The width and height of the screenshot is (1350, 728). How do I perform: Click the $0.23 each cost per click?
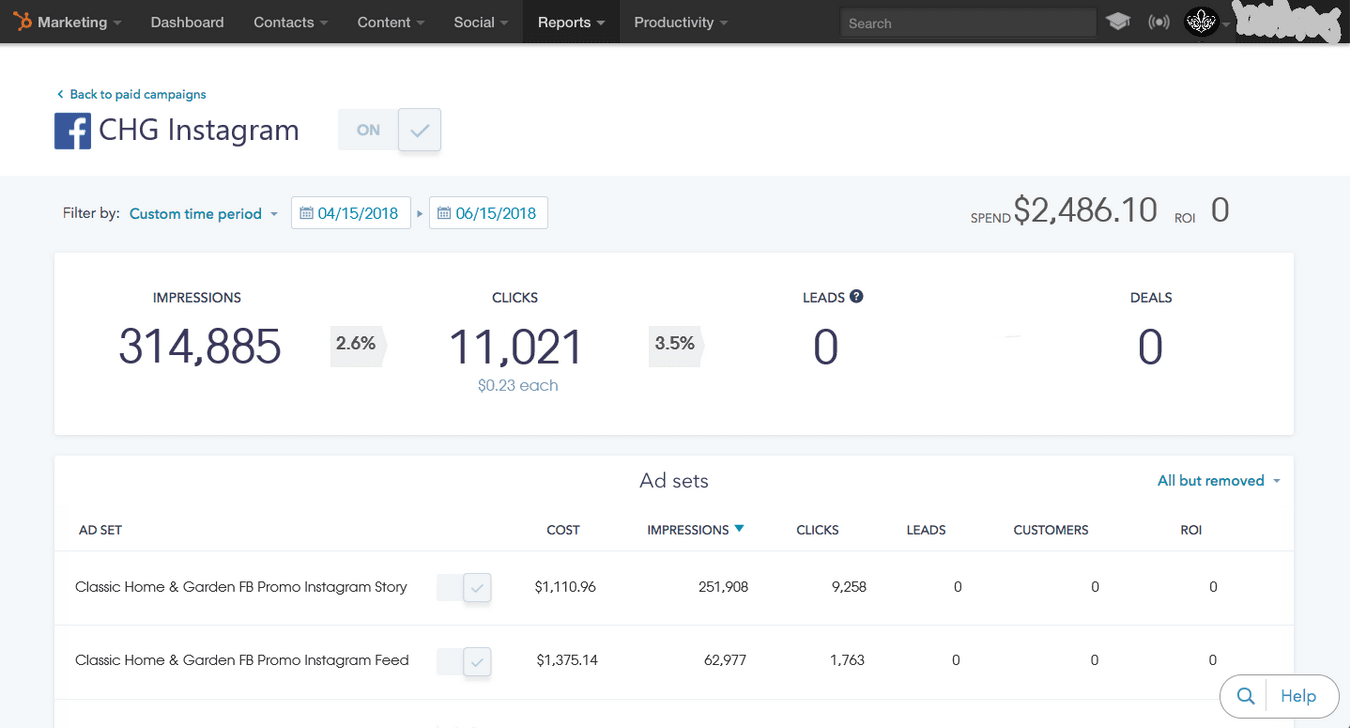coord(518,385)
